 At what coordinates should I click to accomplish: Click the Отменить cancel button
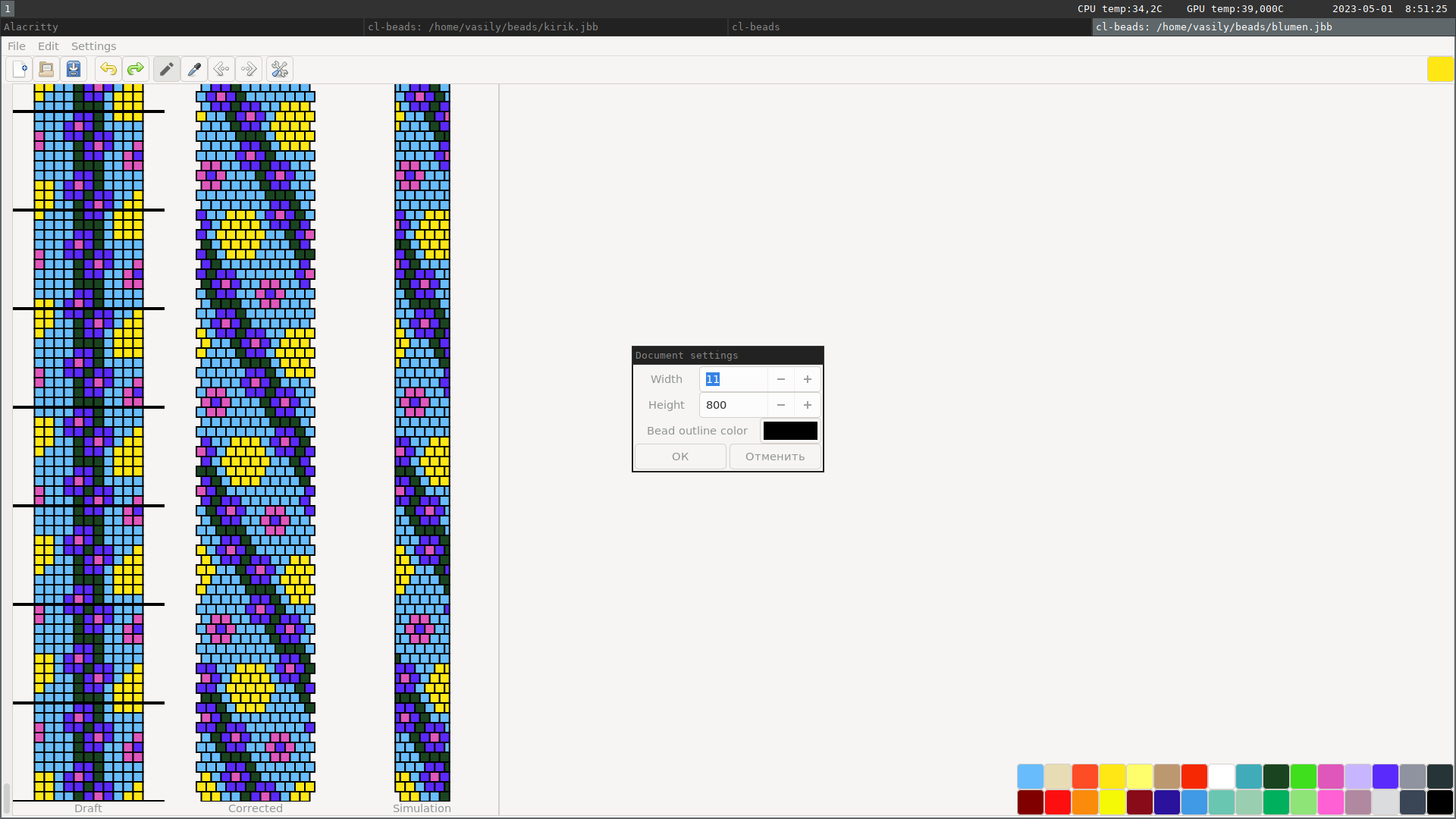[774, 457]
